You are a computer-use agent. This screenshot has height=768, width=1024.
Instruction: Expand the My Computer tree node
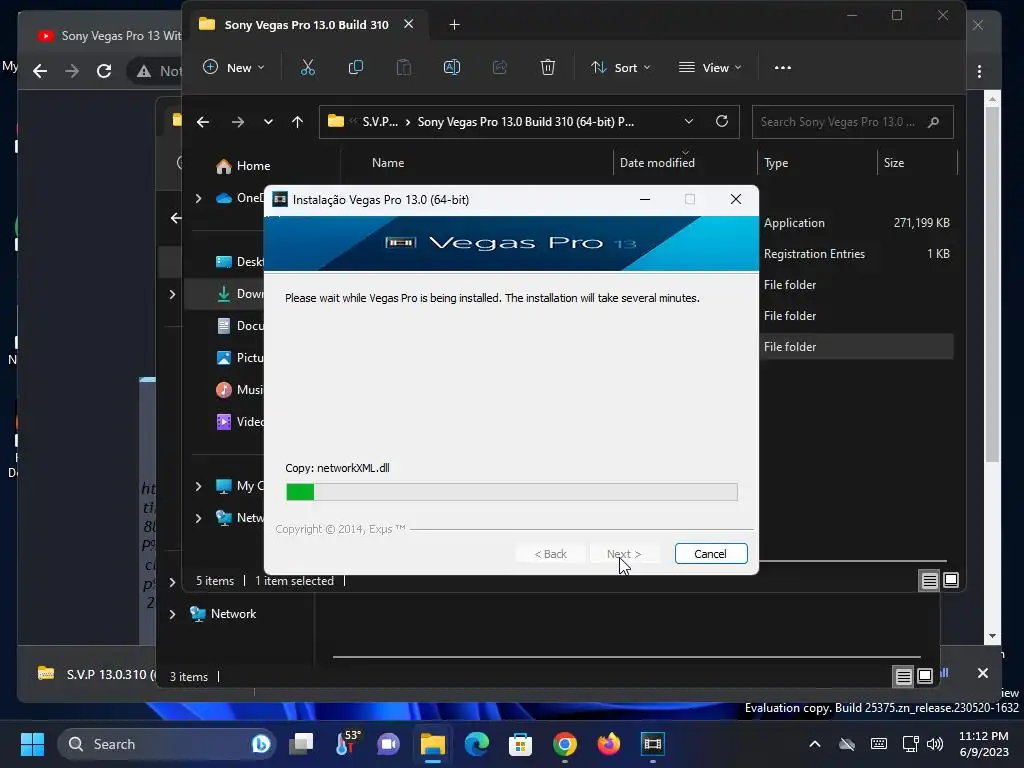(x=199, y=486)
